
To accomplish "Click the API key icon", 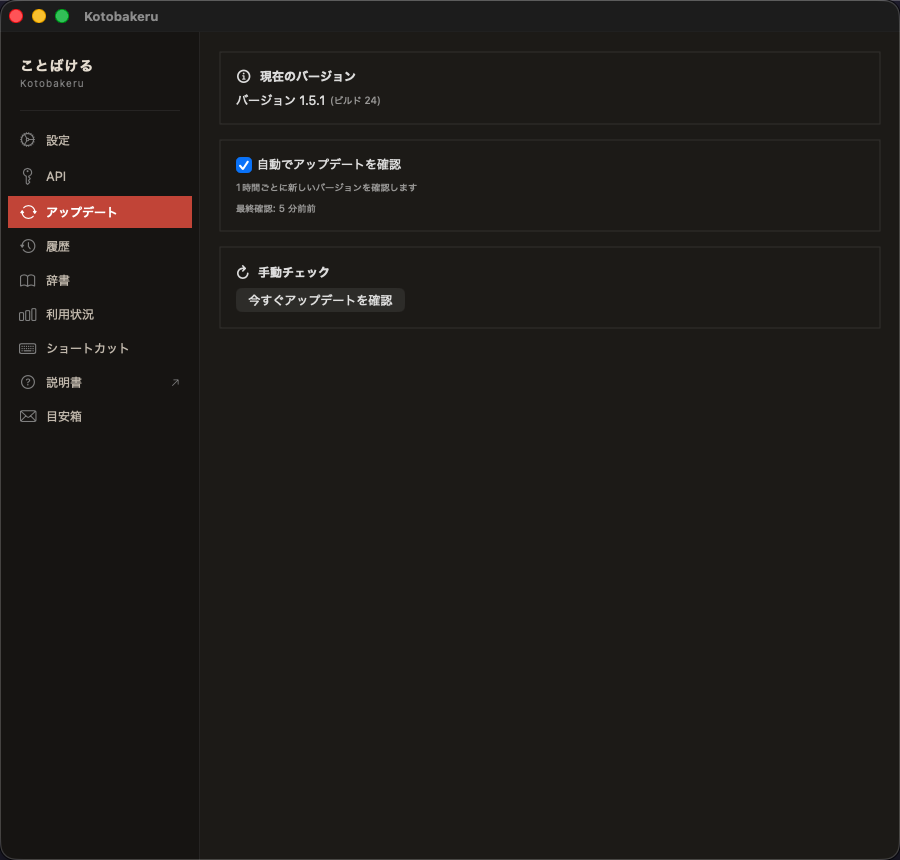I will pyautogui.click(x=27, y=176).
